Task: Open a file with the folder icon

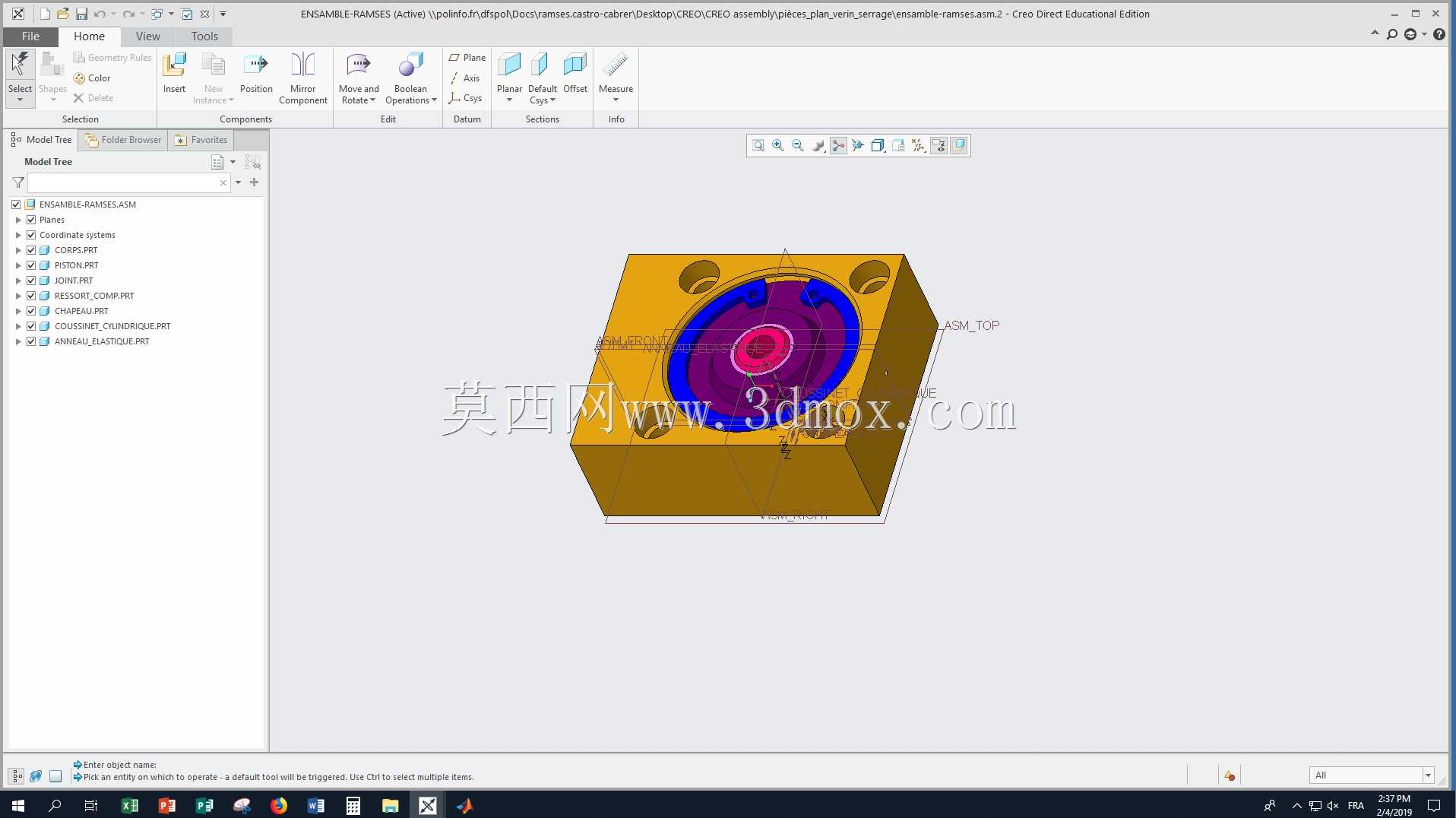Action: coord(63,14)
